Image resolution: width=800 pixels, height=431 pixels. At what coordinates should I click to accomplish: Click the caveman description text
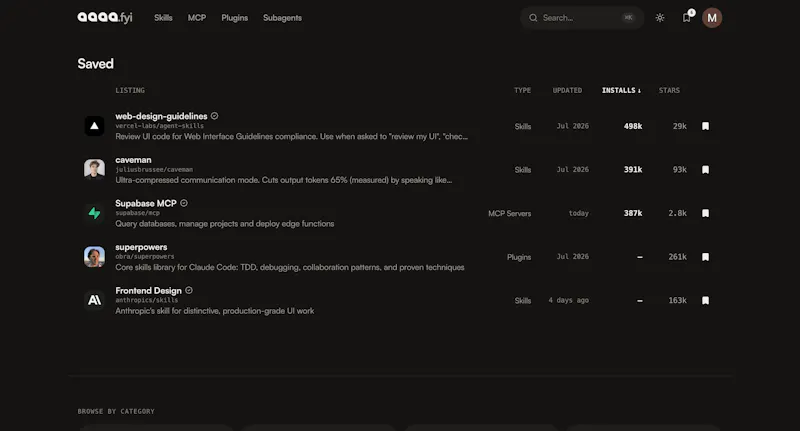point(283,180)
